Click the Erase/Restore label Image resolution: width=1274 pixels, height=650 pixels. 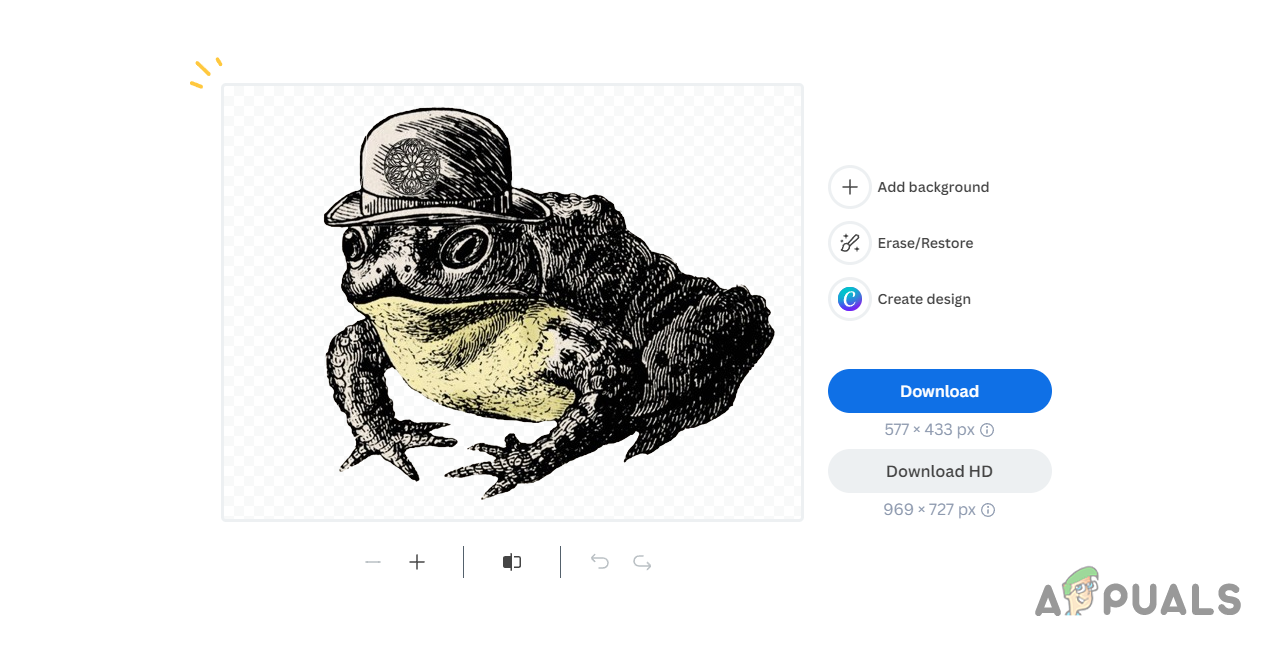tap(924, 243)
